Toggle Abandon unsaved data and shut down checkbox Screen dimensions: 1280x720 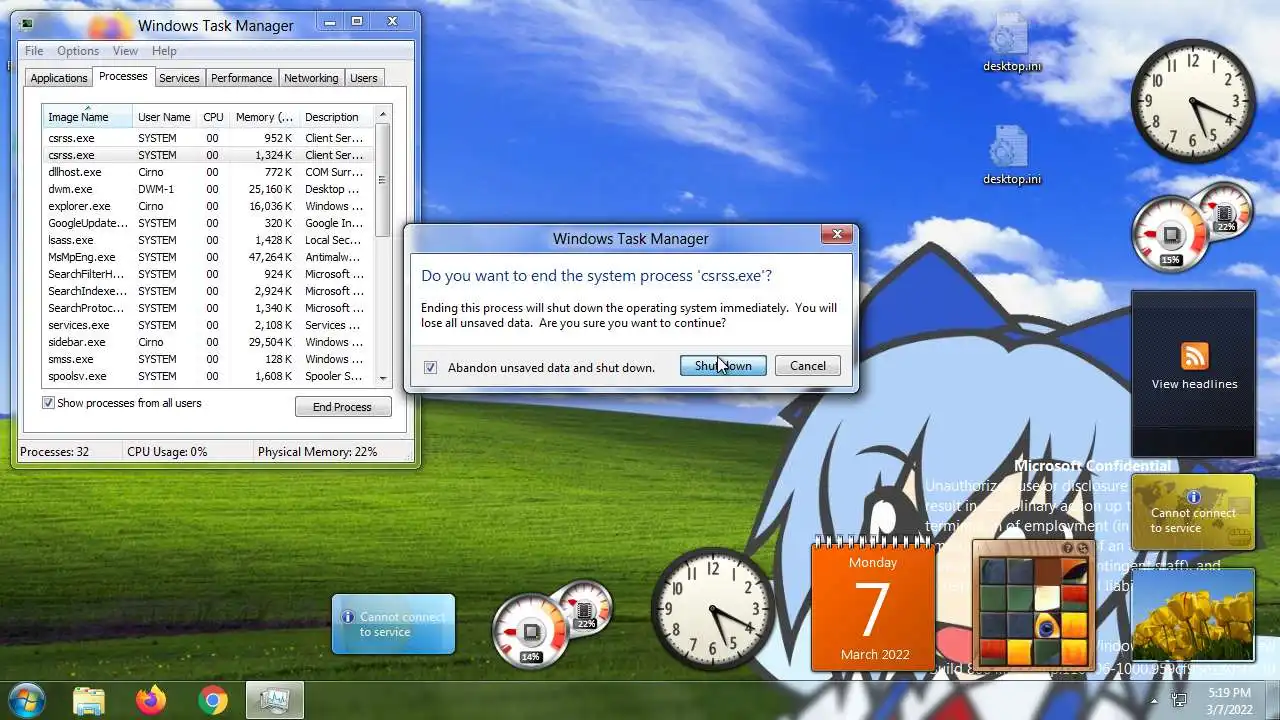pos(430,367)
